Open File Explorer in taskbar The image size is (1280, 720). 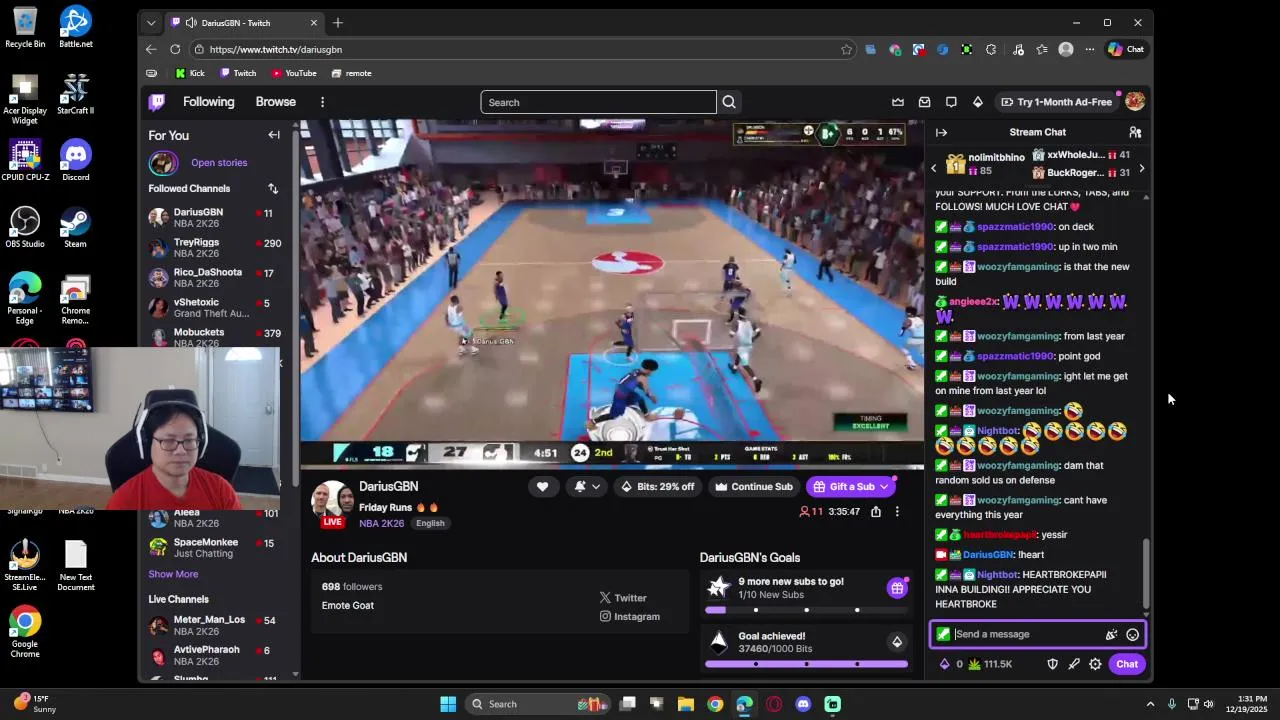pyautogui.click(x=686, y=704)
